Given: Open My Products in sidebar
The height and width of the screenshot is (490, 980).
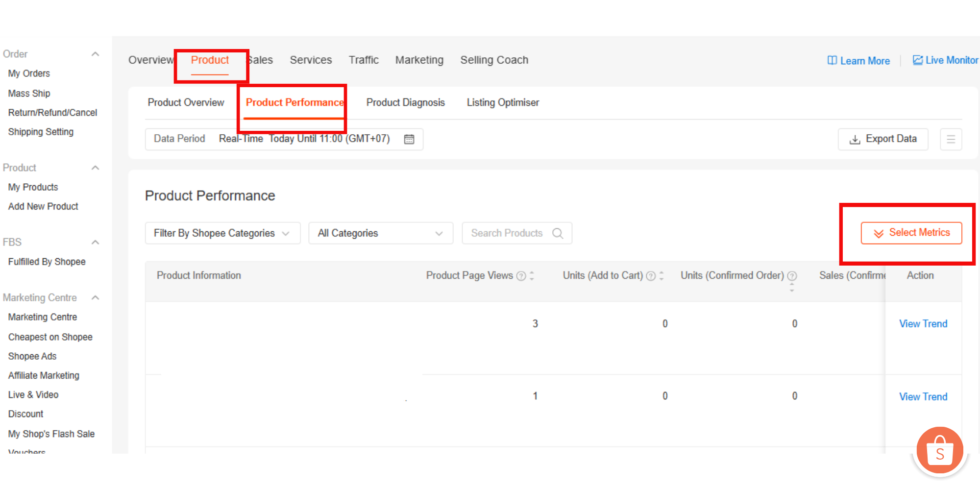Looking at the screenshot, I should pyautogui.click(x=32, y=188).
